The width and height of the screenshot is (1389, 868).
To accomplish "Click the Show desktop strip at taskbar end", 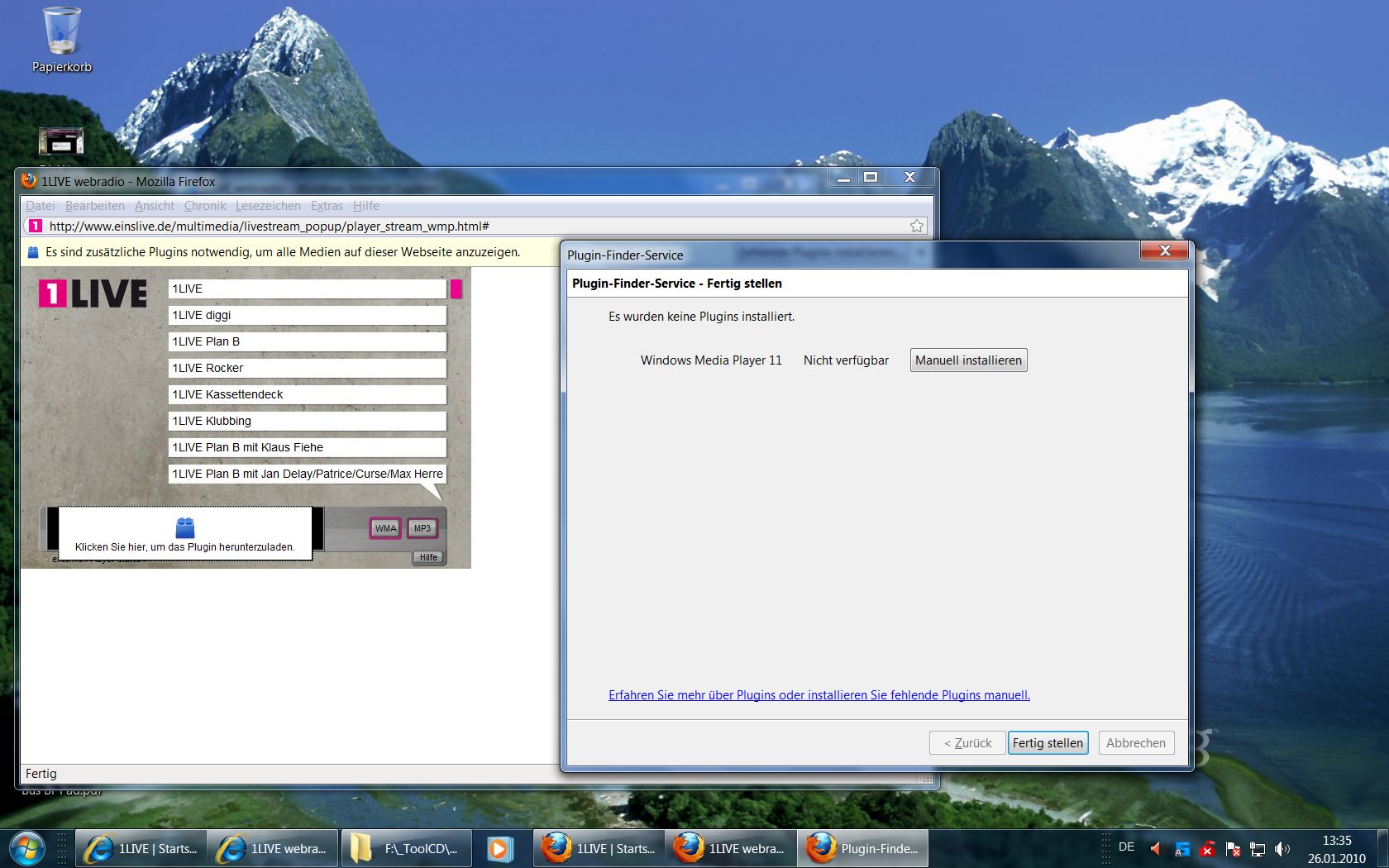I will tap(1383, 849).
